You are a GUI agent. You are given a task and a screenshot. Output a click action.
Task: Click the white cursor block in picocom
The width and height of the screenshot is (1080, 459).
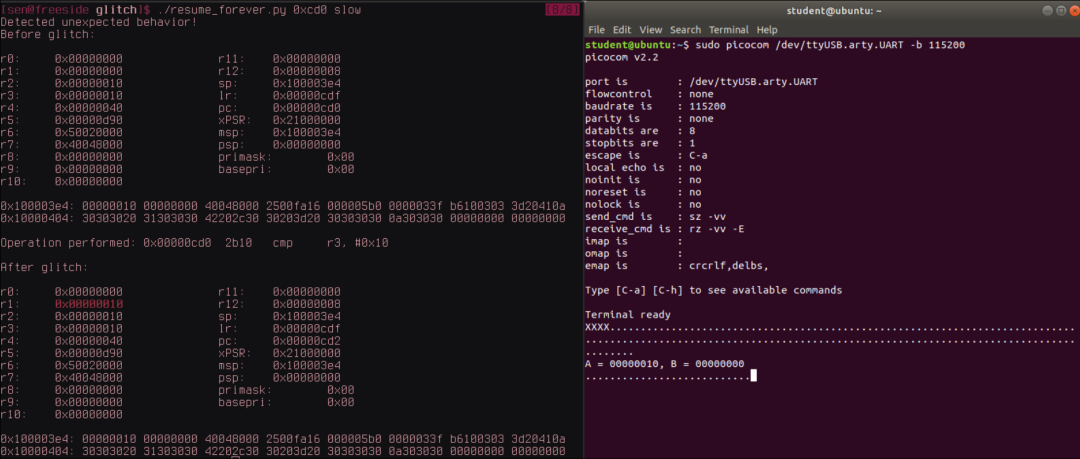754,376
